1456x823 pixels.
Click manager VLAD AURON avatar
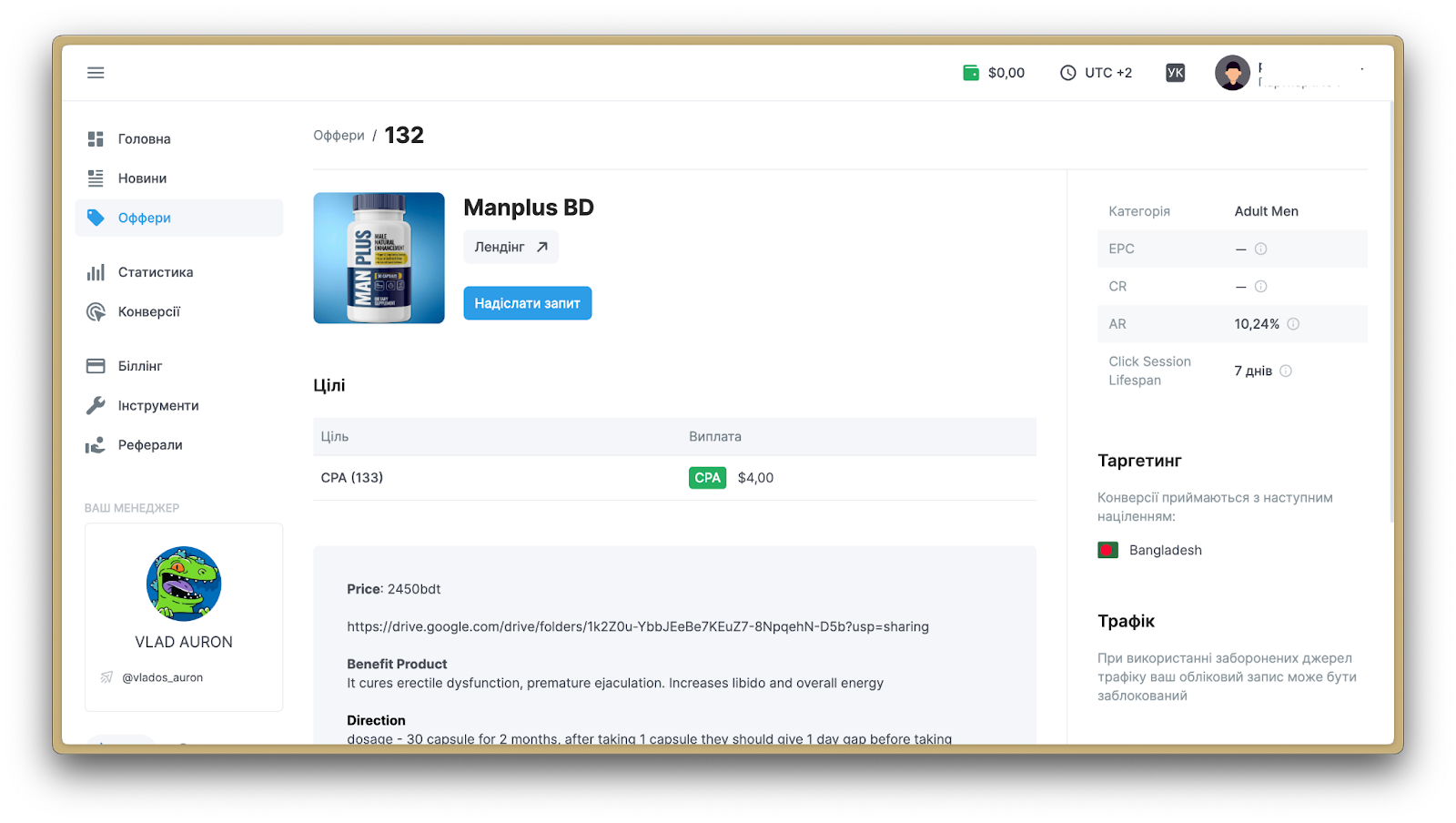[x=184, y=584]
